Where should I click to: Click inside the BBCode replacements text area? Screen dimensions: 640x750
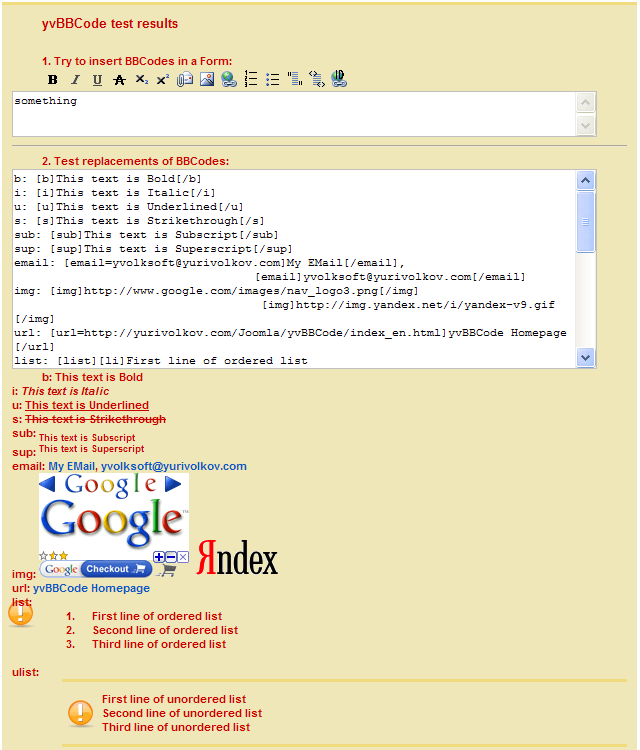point(294,269)
